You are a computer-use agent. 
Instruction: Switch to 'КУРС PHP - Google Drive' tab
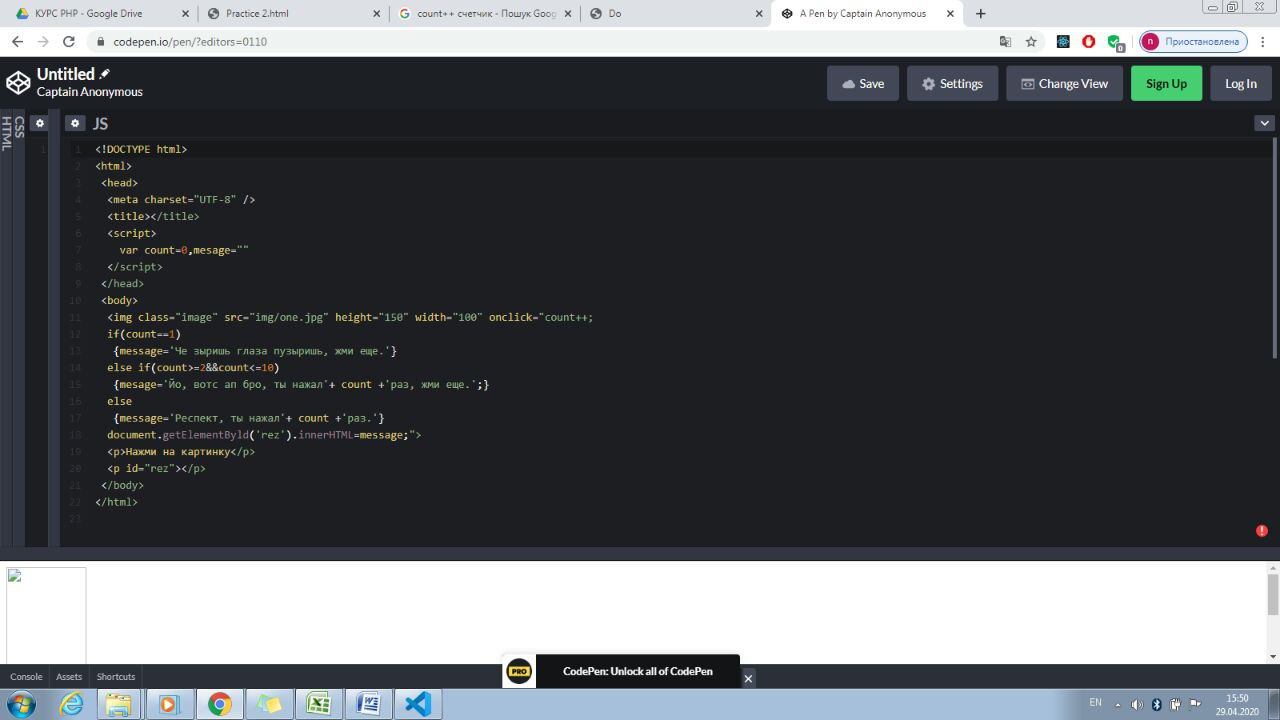99,14
